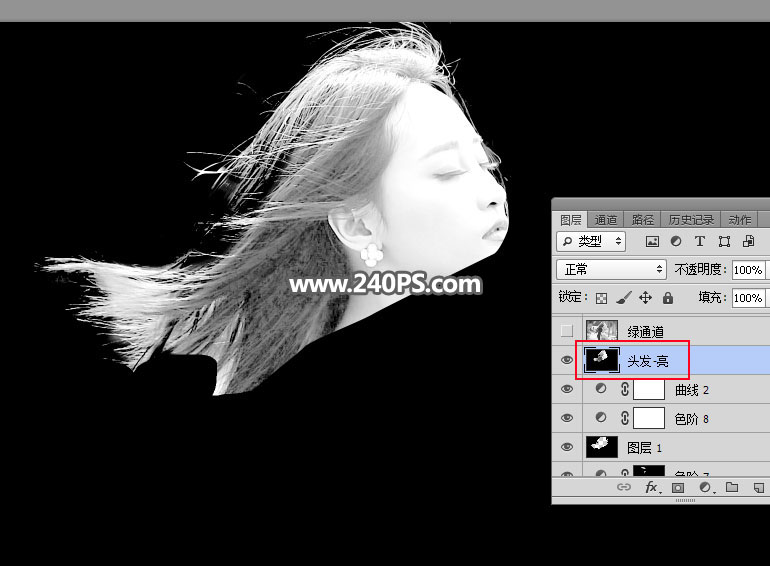The width and height of the screenshot is (770, 566).
Task: Filter layers by pixel layer icon
Action: 652,241
